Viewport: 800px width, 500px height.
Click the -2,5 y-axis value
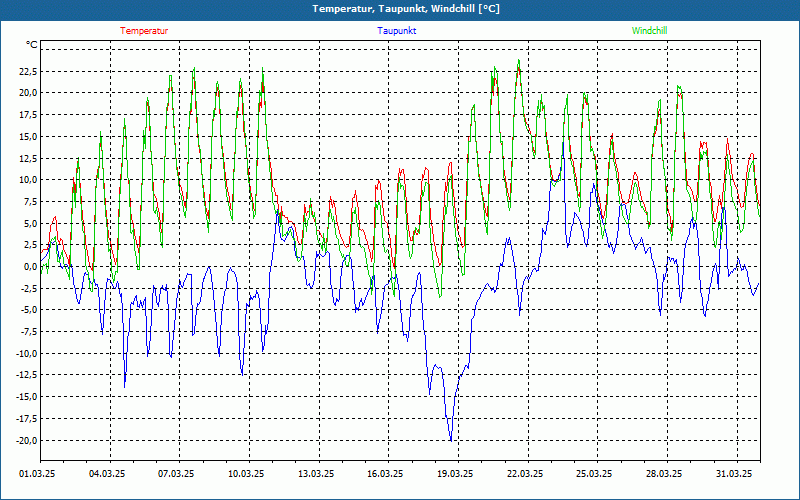tap(28, 288)
